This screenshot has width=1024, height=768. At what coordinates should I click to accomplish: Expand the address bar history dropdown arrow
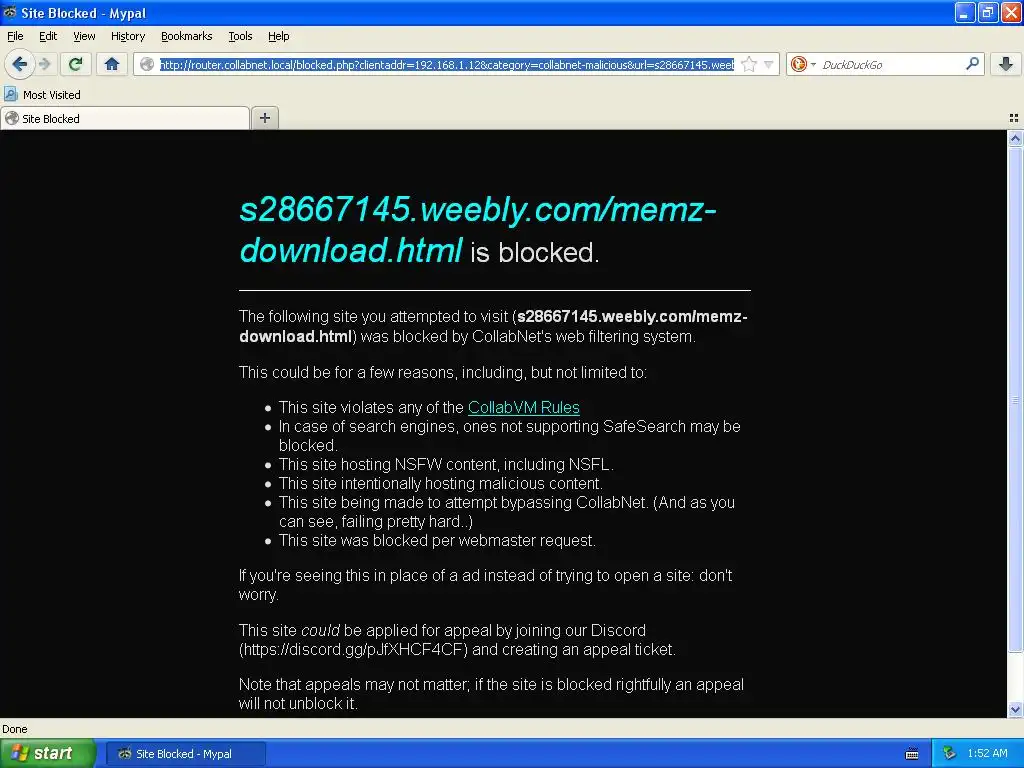[769, 64]
